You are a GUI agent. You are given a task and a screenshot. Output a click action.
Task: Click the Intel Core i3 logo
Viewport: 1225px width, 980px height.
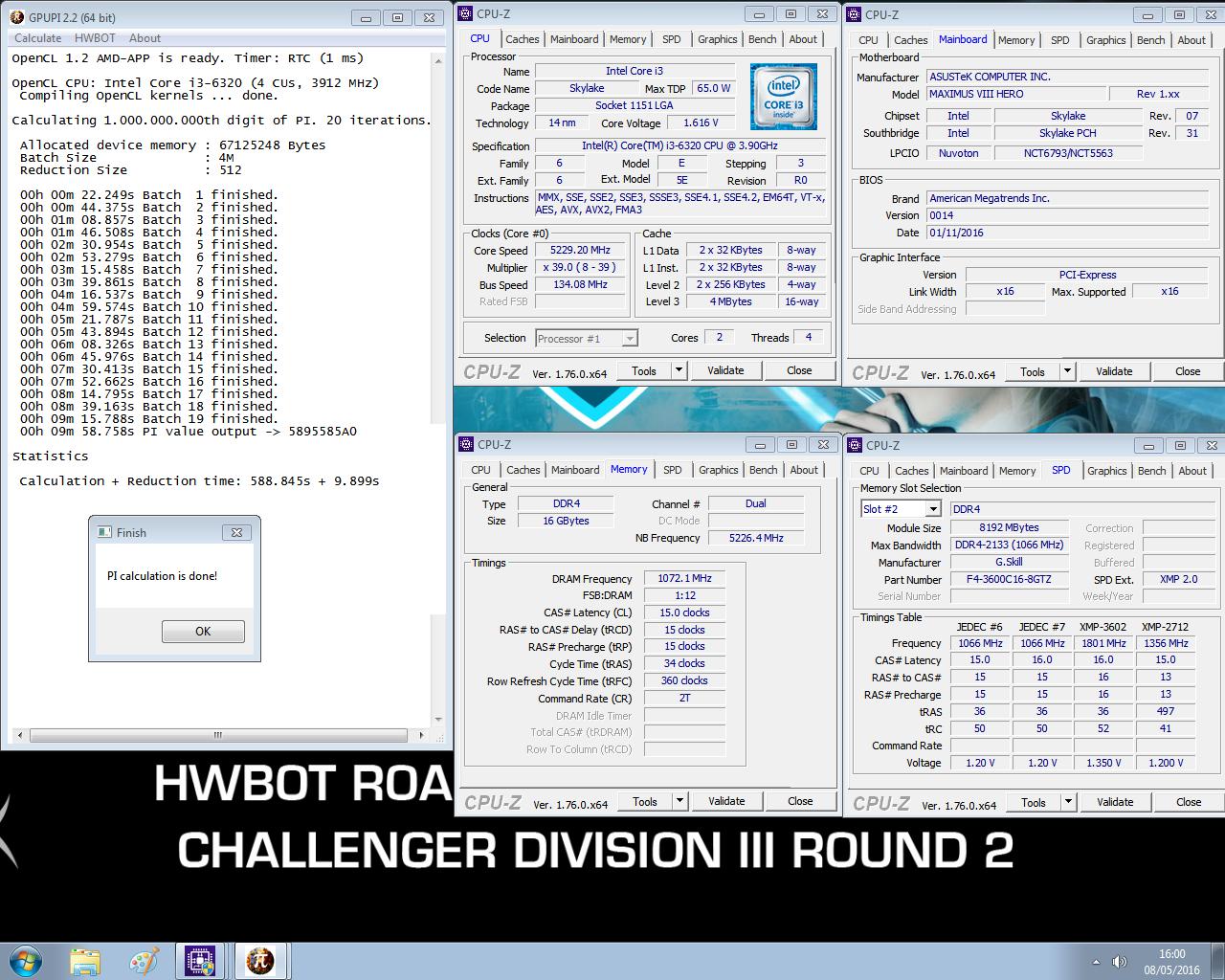[x=783, y=97]
